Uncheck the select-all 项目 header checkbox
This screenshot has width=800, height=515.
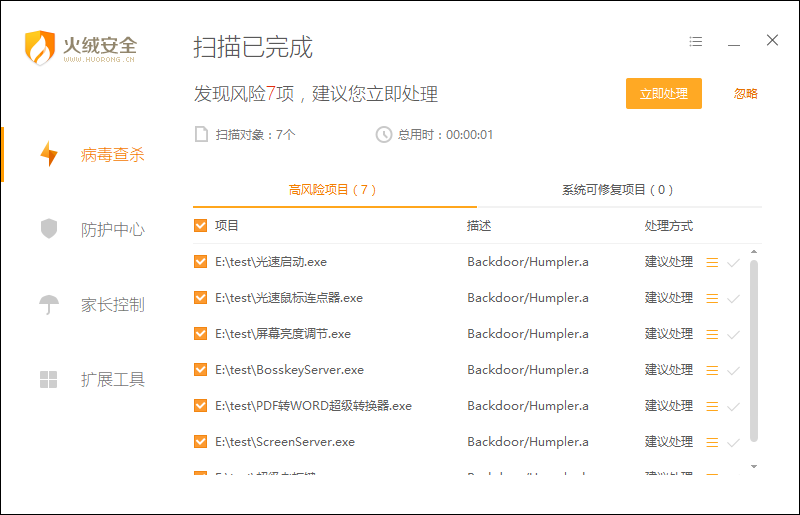point(201,226)
